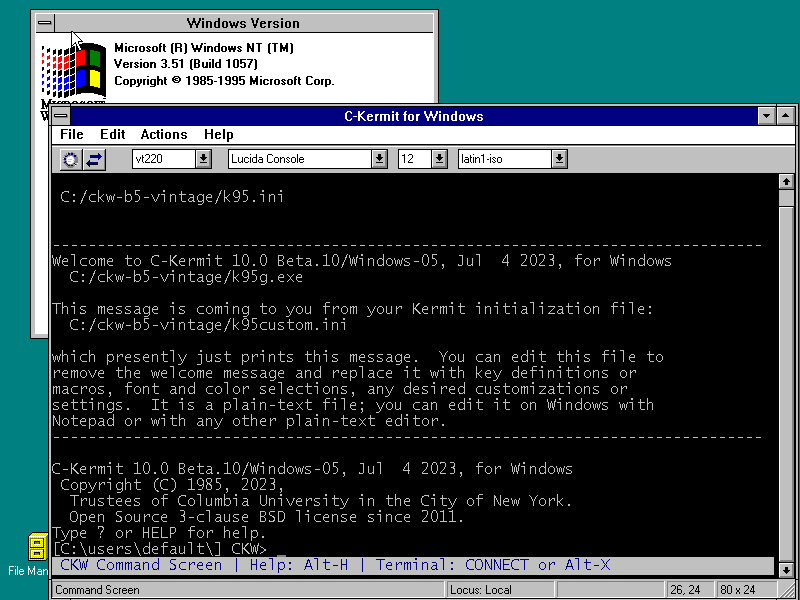Expand the font size 12 dropdown
The width and height of the screenshot is (800, 600).
pyautogui.click(x=439, y=159)
